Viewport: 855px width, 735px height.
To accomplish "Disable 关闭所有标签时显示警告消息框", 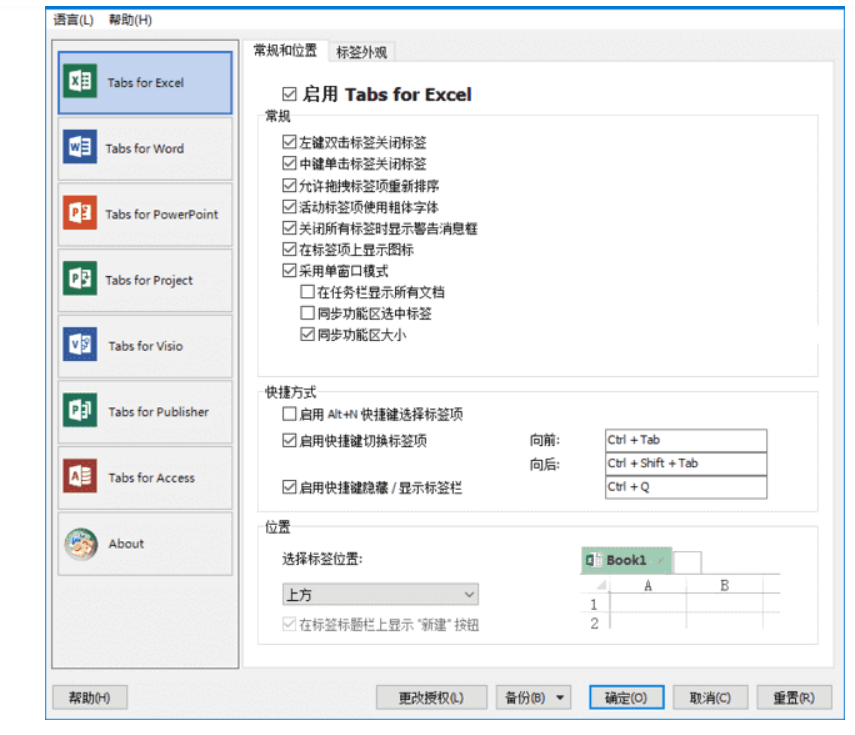I will (x=289, y=228).
